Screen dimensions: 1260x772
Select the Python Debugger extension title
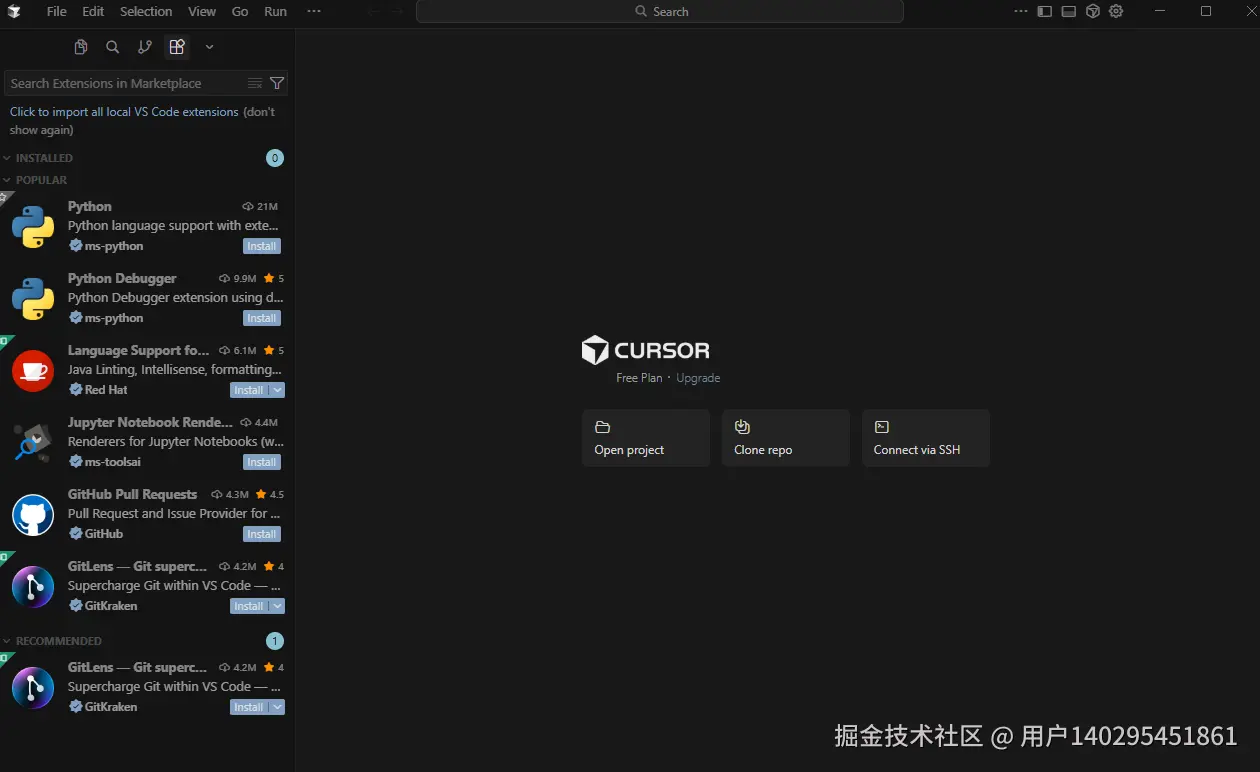pyautogui.click(x=122, y=278)
